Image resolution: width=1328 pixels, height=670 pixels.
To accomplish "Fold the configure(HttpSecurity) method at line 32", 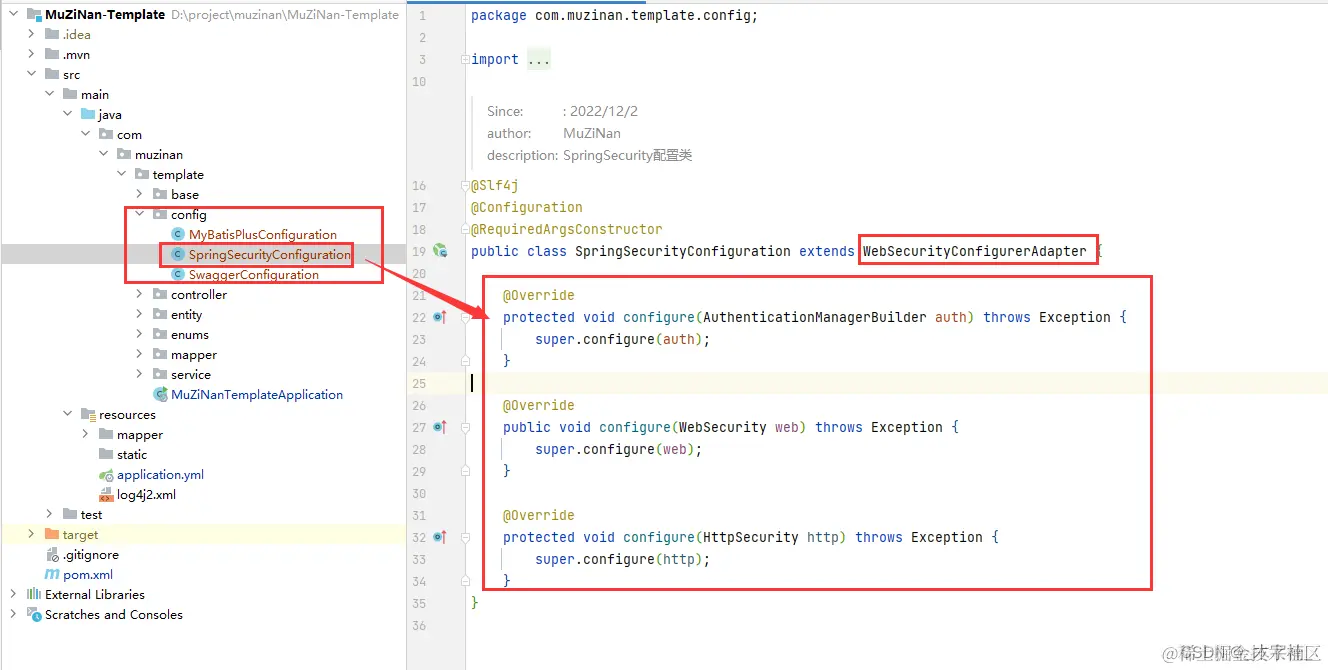I will pos(465,537).
